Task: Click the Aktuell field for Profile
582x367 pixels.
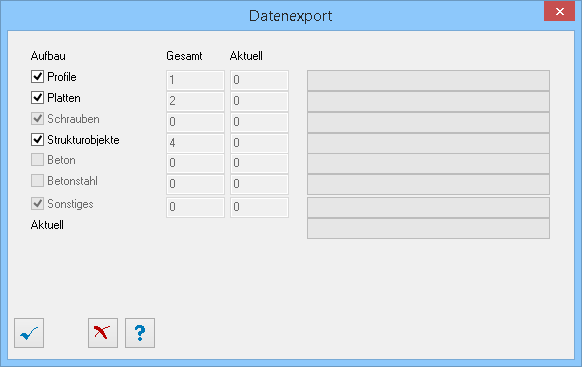Action: pos(259,80)
